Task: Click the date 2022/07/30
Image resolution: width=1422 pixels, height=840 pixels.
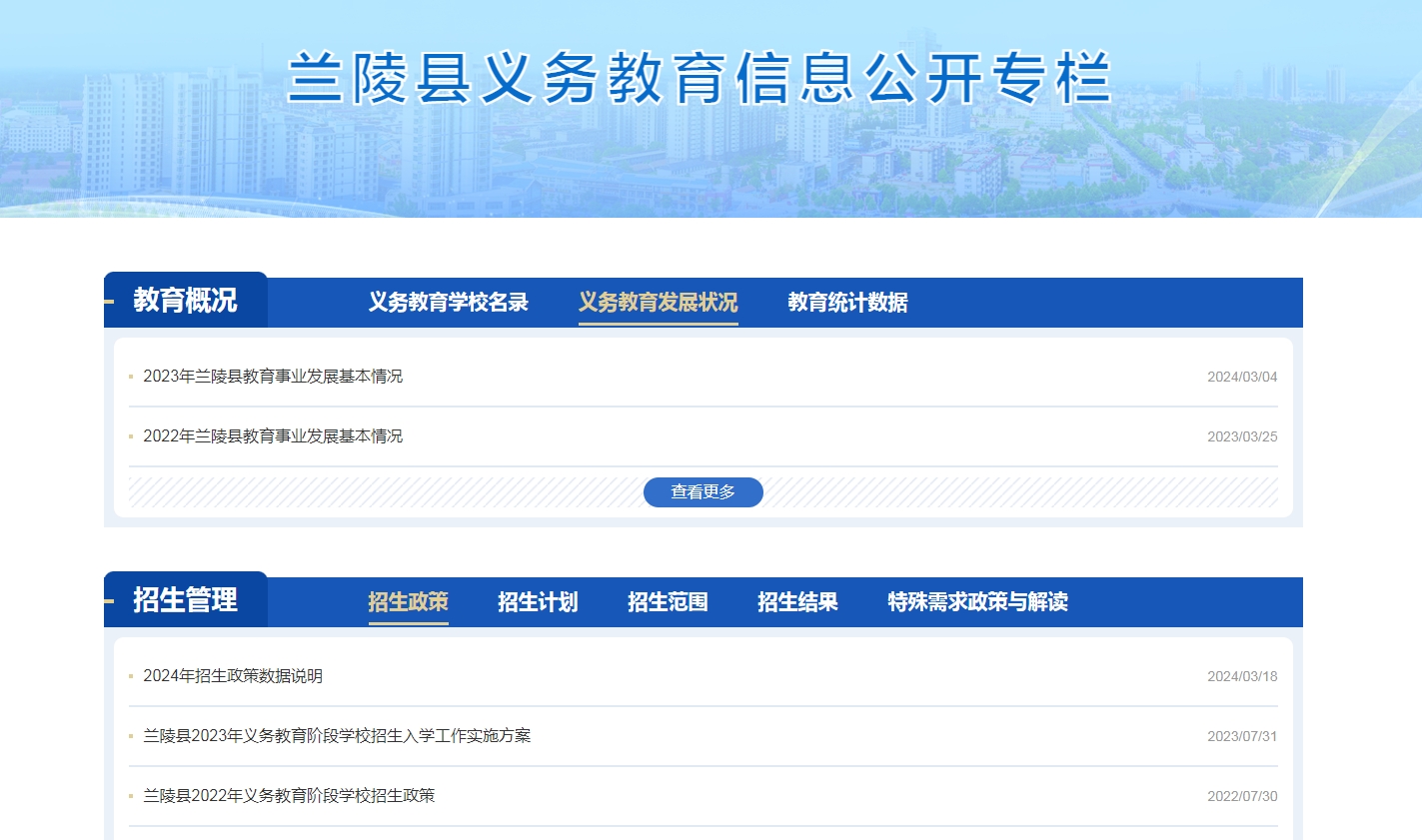Action: click(1242, 796)
